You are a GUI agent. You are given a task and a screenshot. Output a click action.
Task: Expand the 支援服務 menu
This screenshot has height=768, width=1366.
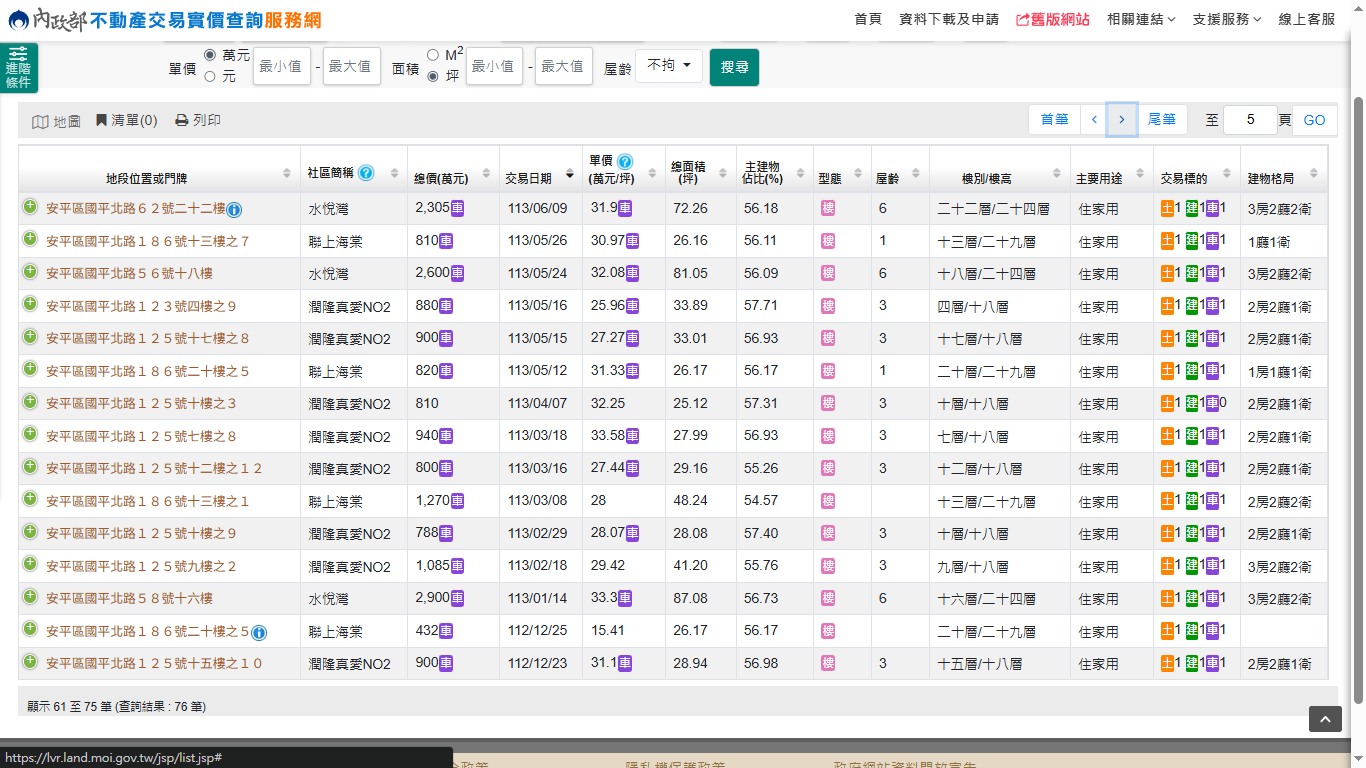[1227, 19]
